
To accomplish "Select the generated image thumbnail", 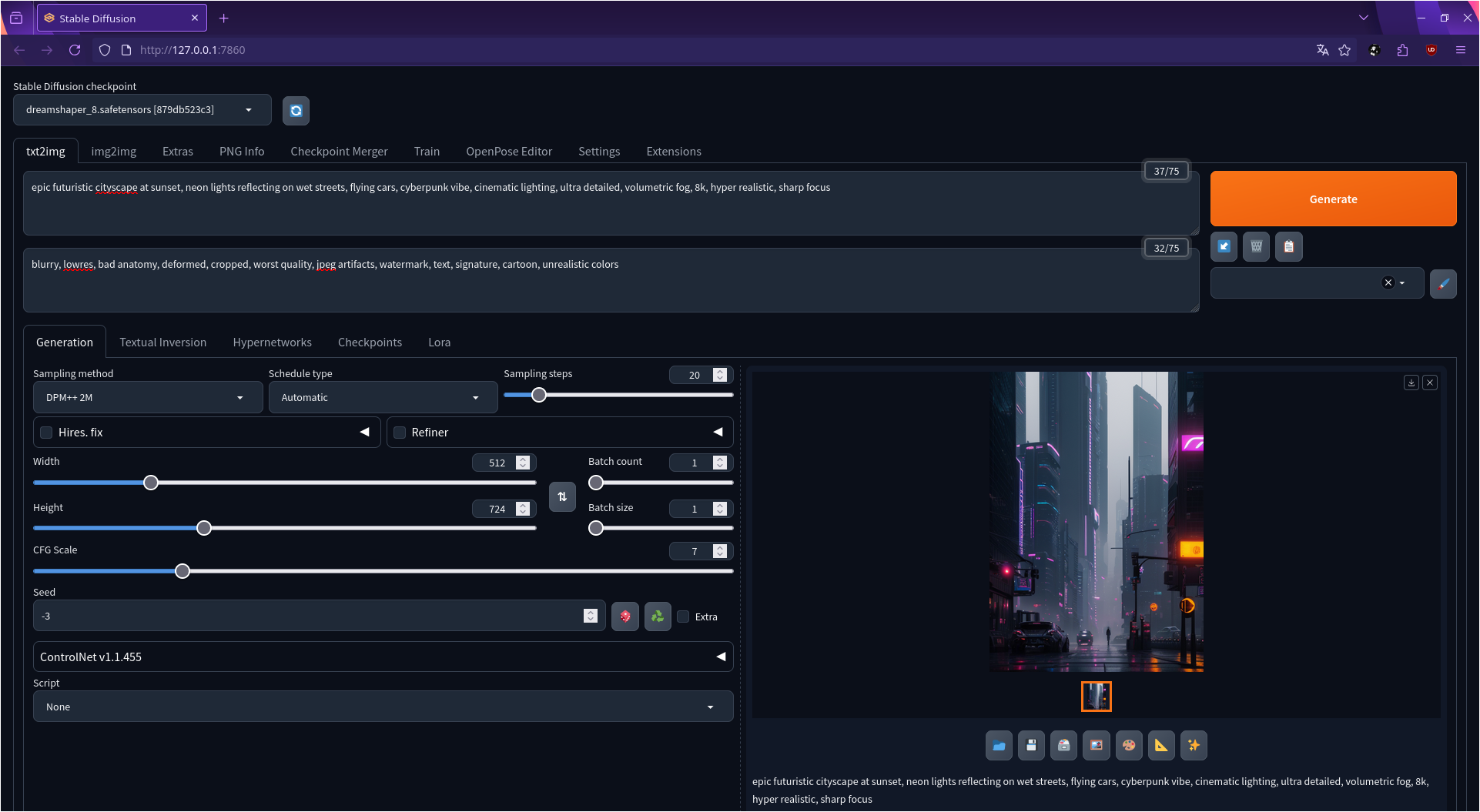I will [1096, 697].
